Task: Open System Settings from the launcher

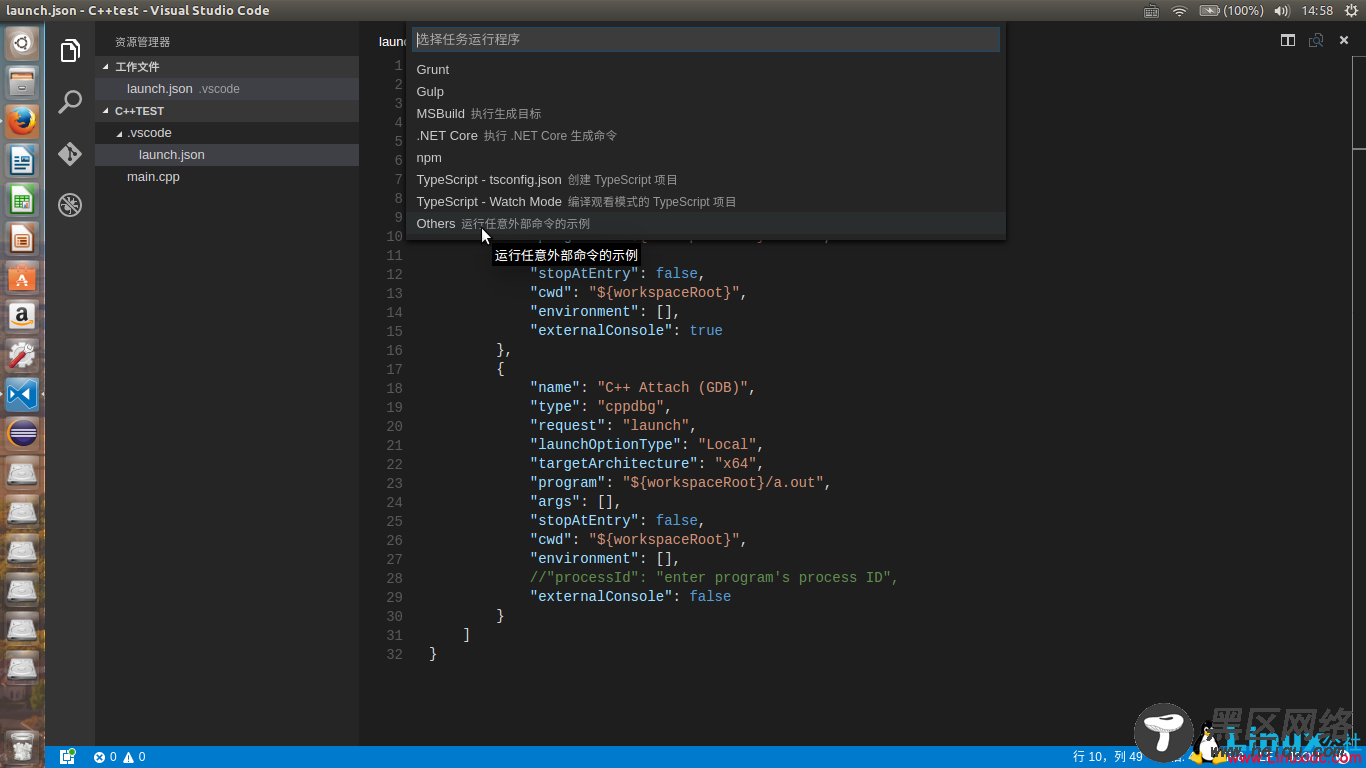Action: pyautogui.click(x=22, y=355)
